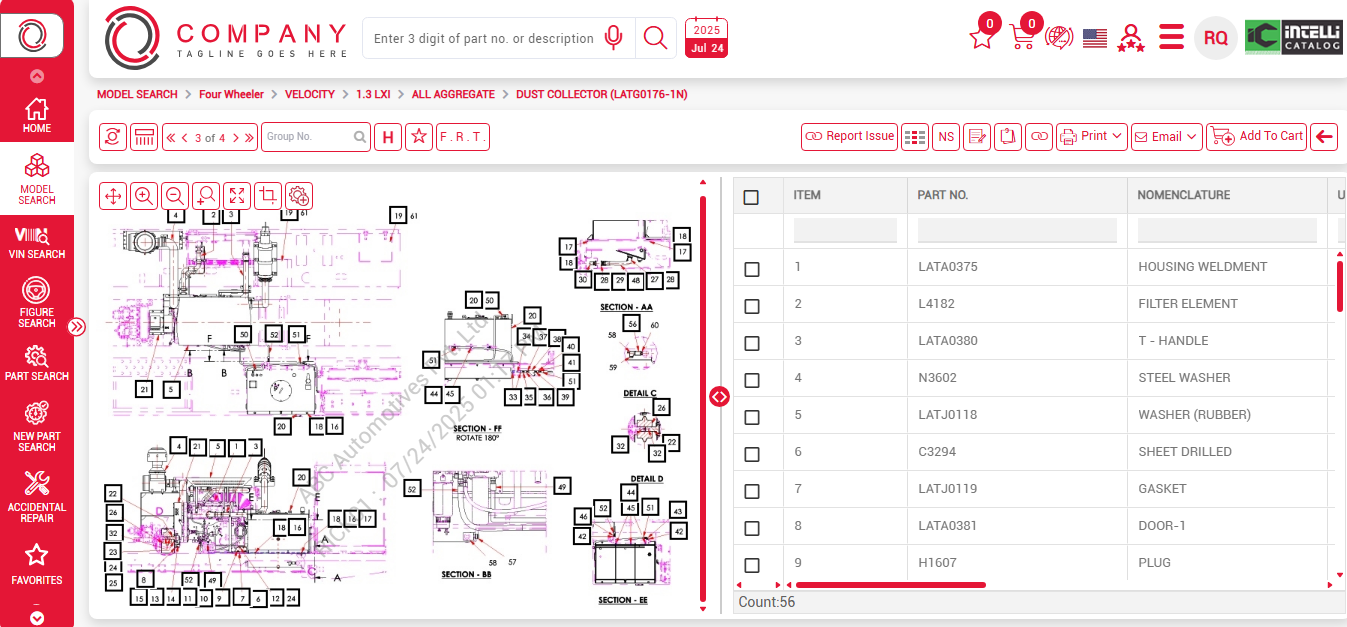
Task: Activate the pan/move diagram tool
Action: point(113,196)
